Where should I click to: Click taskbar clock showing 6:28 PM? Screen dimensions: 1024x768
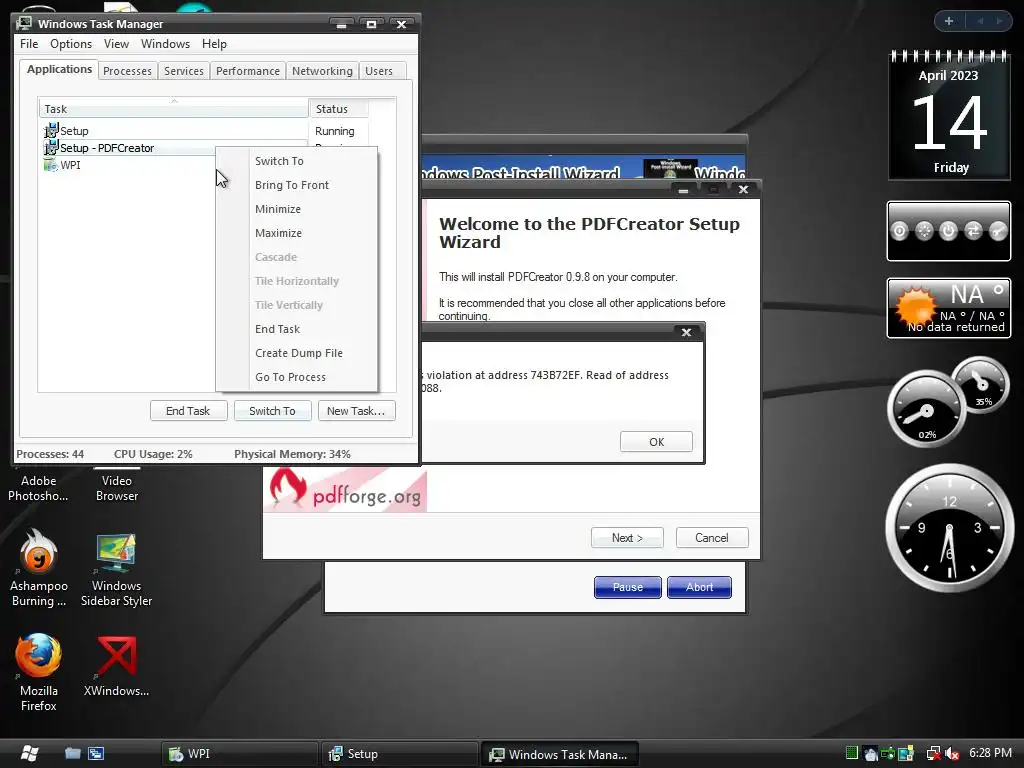[x=990, y=753]
